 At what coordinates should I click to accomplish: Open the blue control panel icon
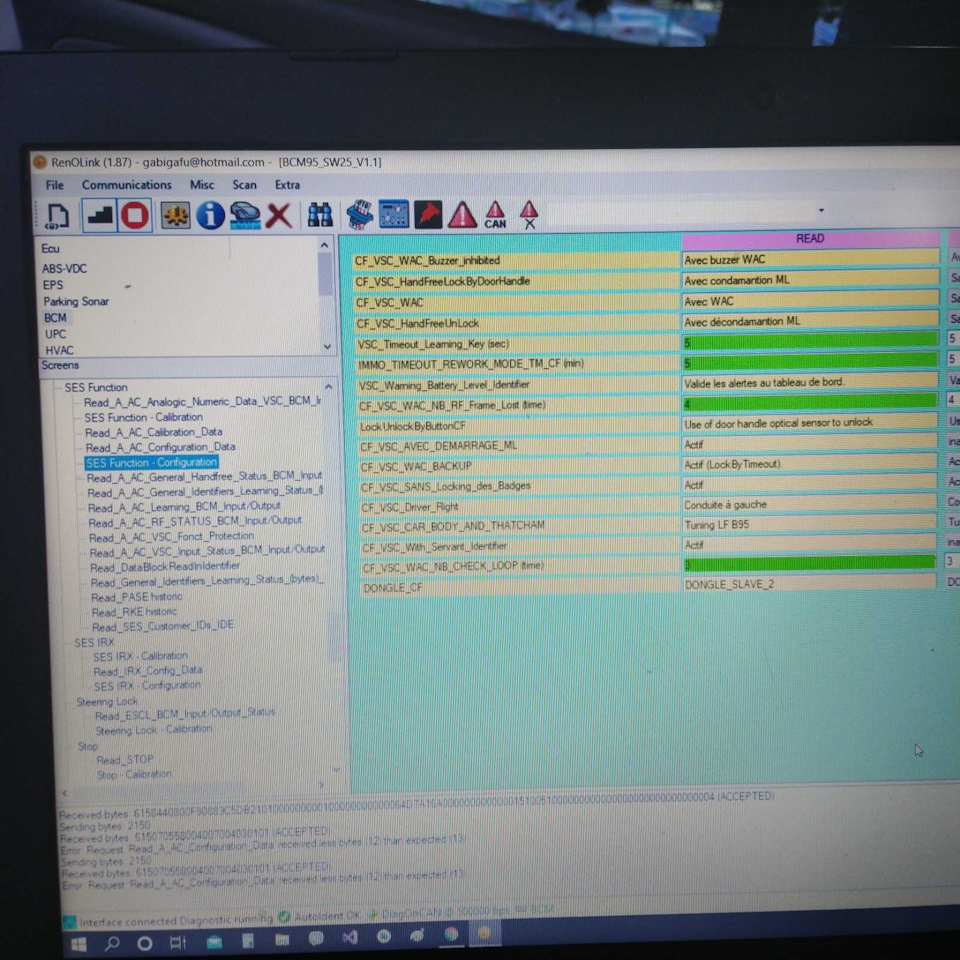tap(394, 215)
